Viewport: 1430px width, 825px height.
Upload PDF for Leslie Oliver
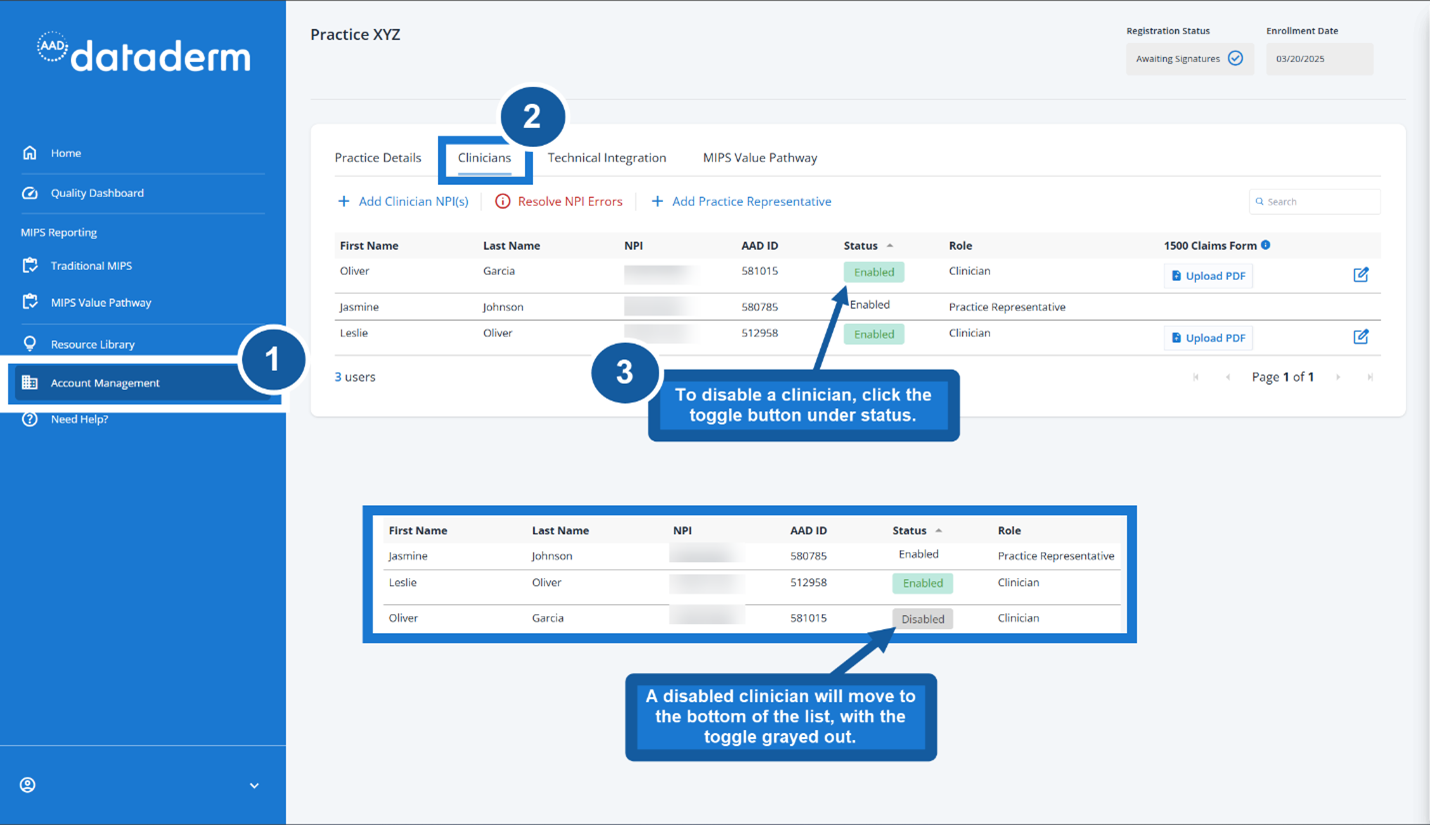pyautogui.click(x=1207, y=338)
